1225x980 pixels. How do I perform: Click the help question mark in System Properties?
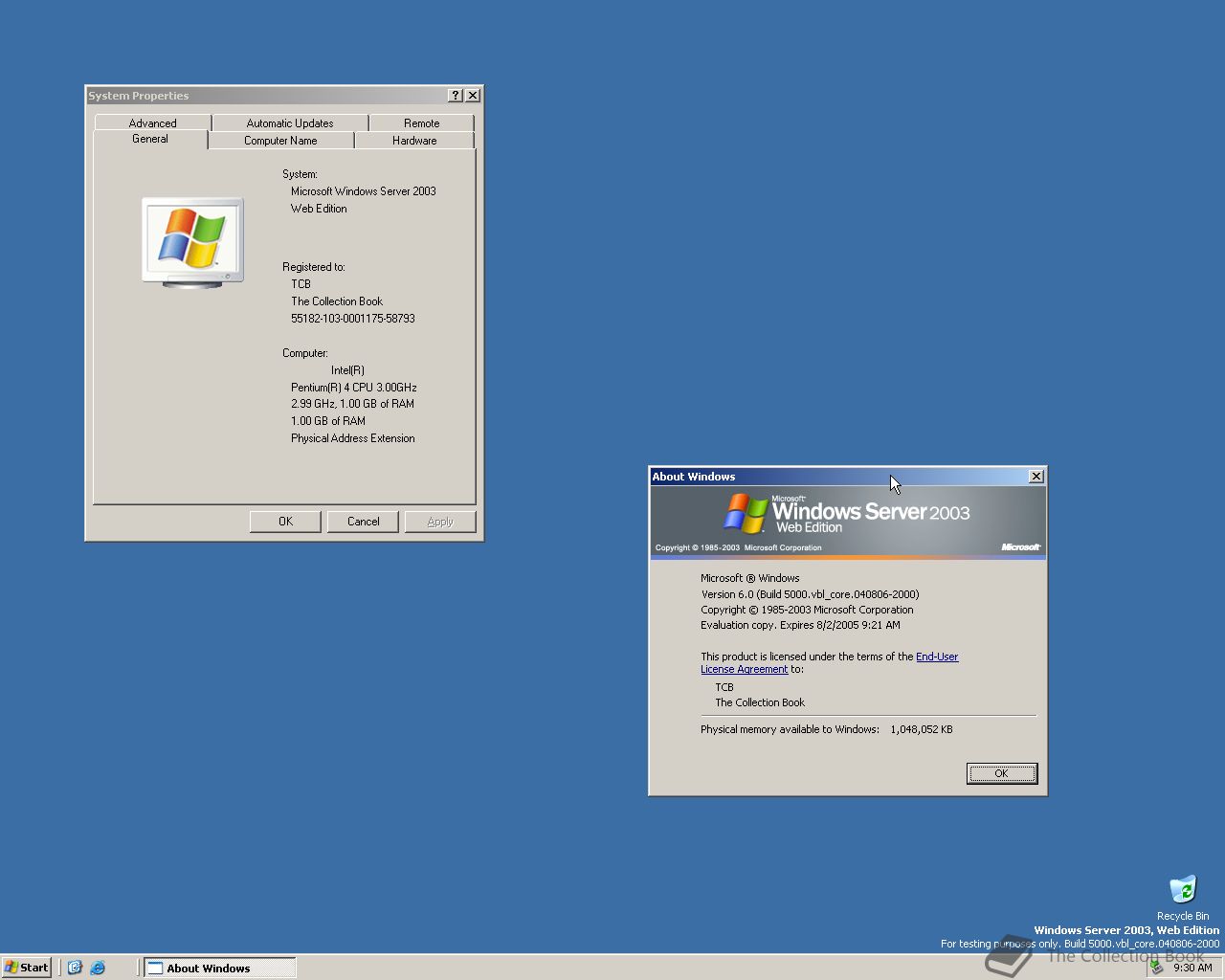456,96
